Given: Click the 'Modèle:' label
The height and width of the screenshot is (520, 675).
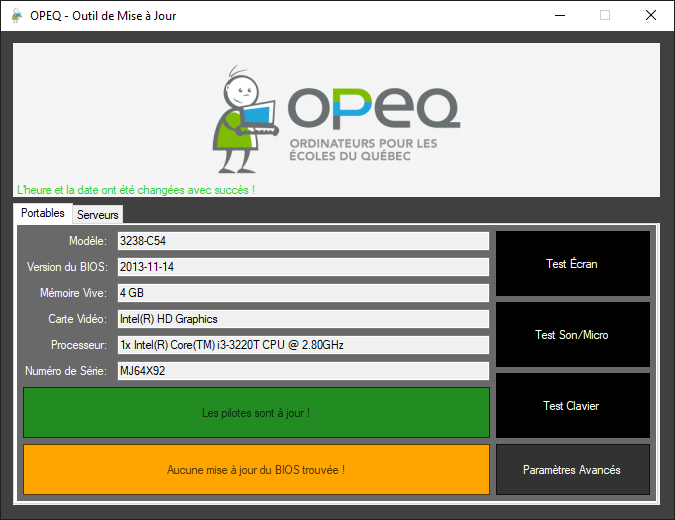Looking at the screenshot, I should click(x=88, y=241).
